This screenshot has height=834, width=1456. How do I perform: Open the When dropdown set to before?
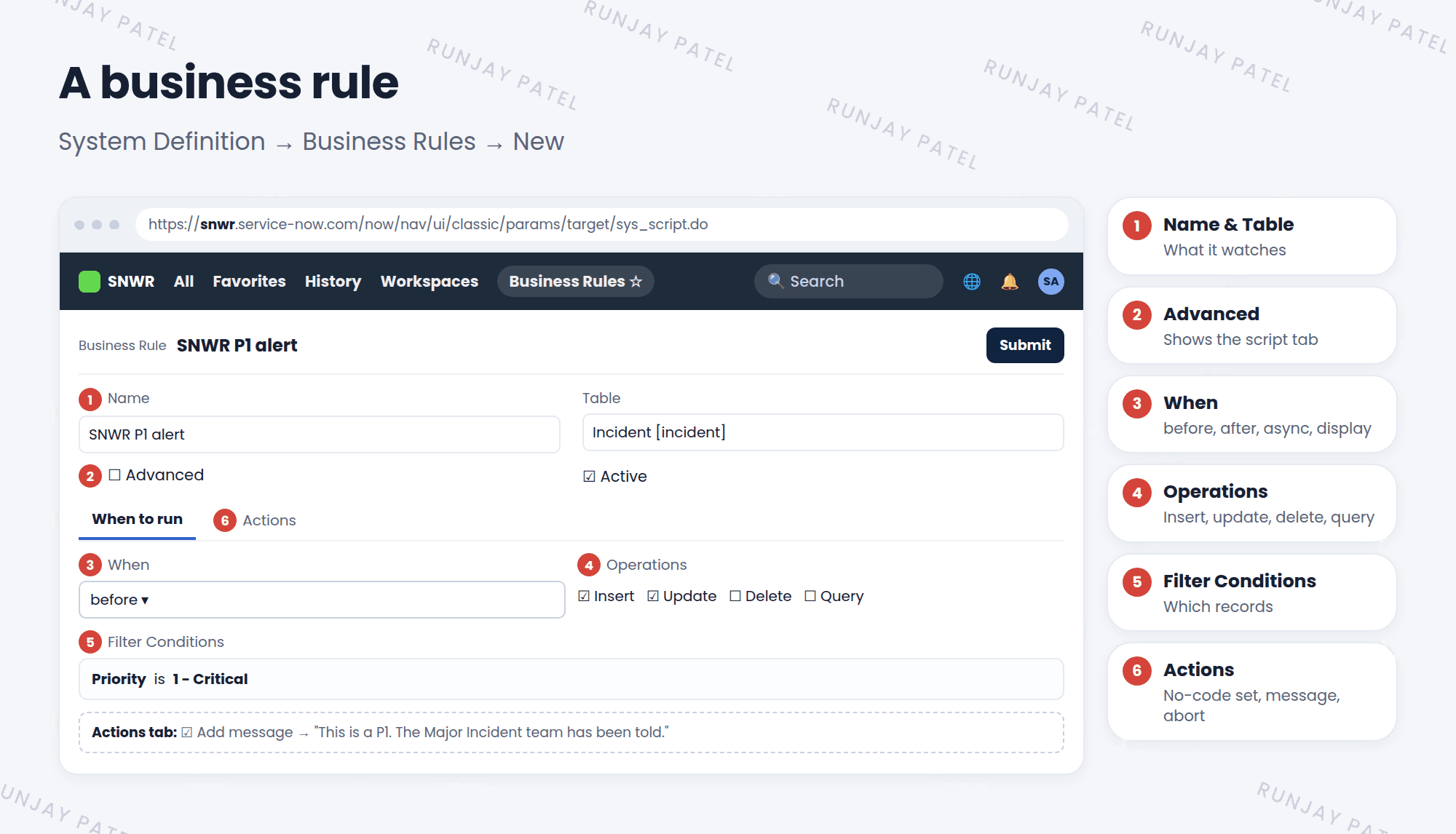click(x=322, y=600)
